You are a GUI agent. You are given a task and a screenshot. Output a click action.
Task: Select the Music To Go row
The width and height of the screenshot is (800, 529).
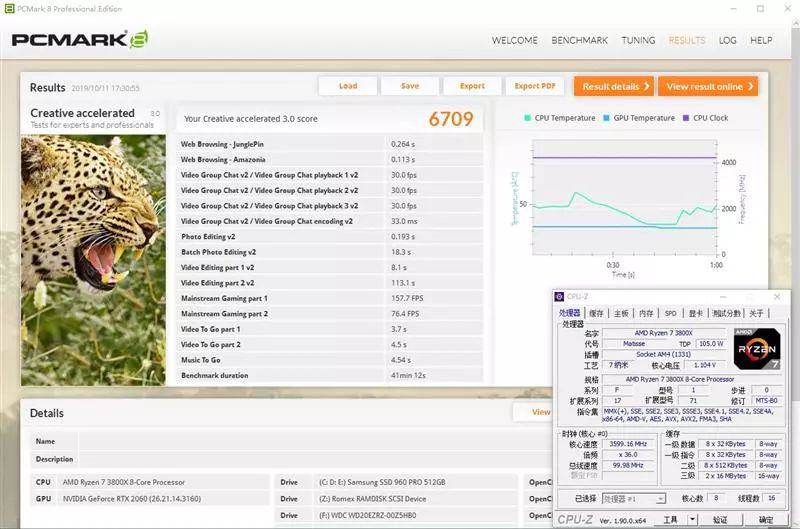click(x=330, y=360)
